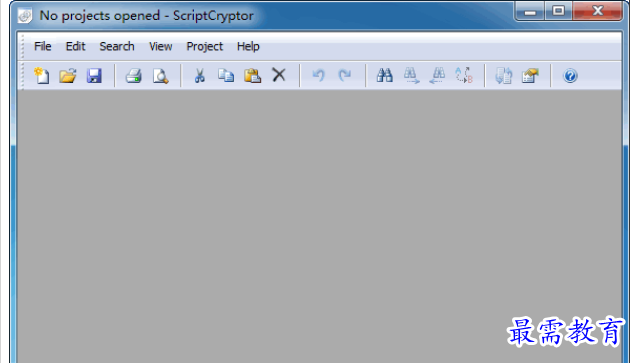
Task: Redo action toolbar icon
Action: [344, 75]
